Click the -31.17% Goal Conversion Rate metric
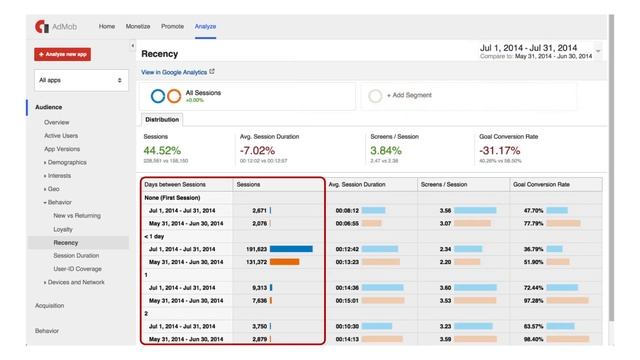 [x=500, y=151]
